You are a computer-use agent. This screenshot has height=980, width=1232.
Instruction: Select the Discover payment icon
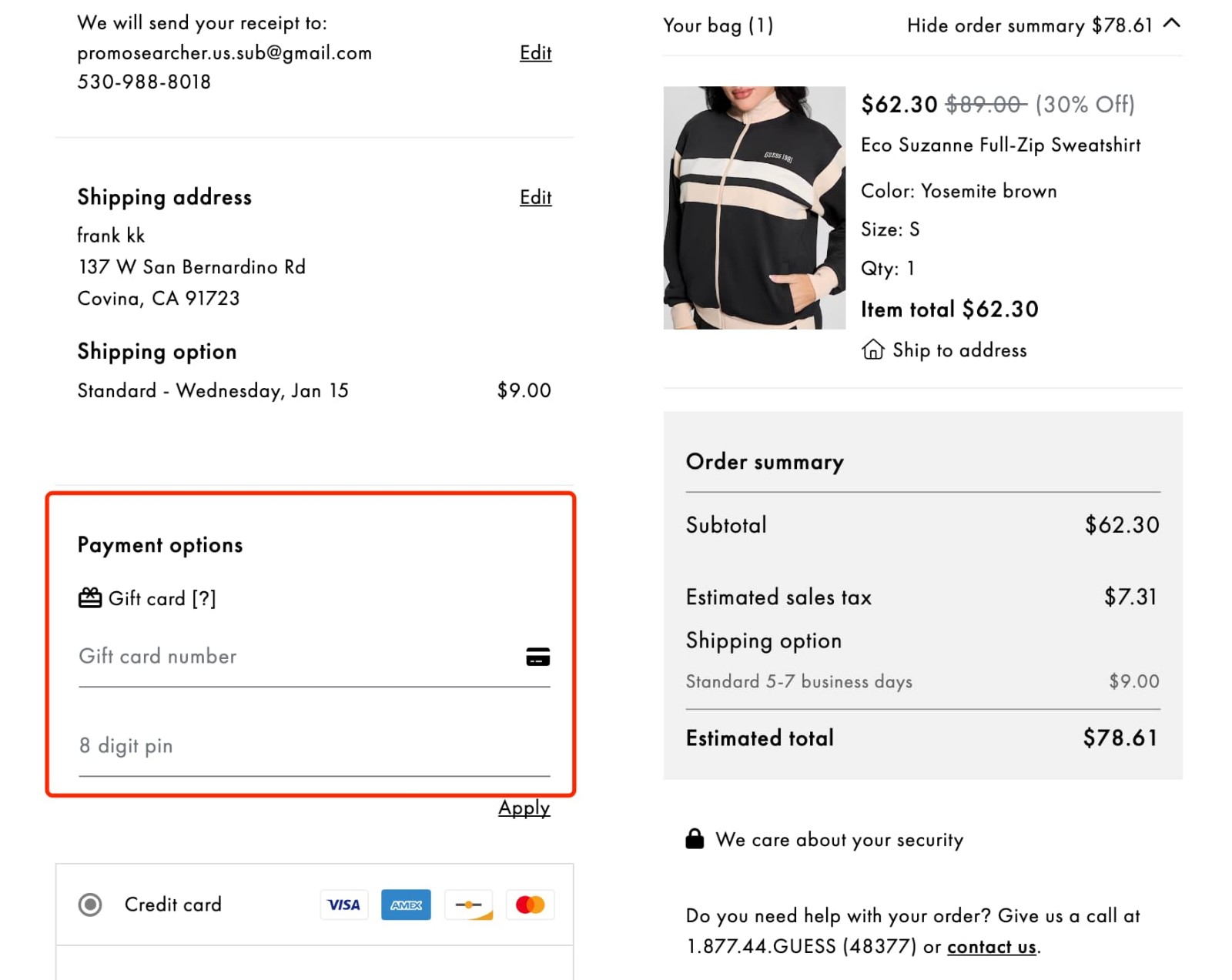(x=469, y=905)
